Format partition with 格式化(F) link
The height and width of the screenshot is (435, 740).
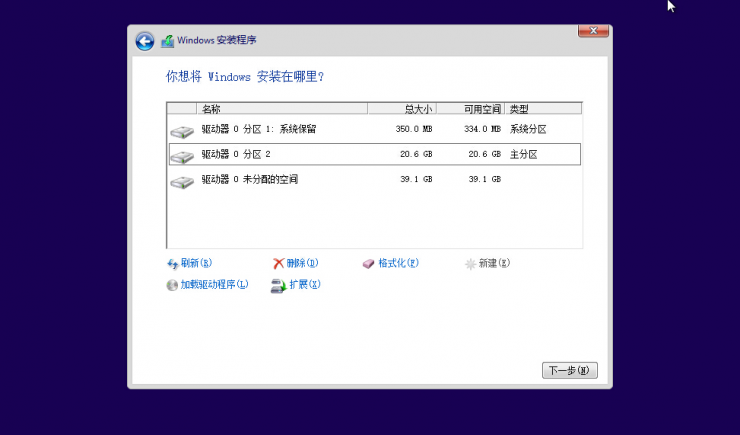coord(398,263)
